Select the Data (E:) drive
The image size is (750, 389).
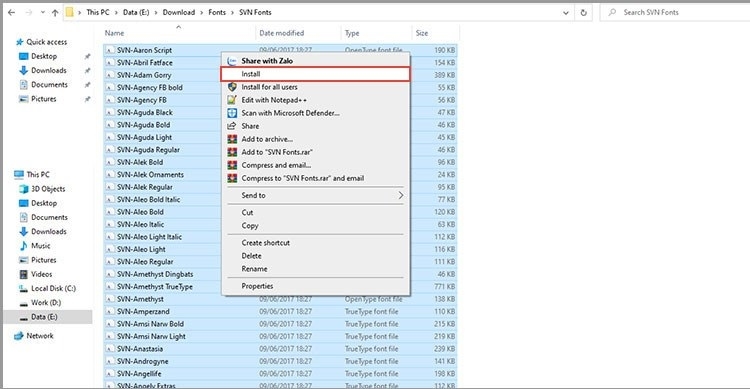(x=44, y=317)
